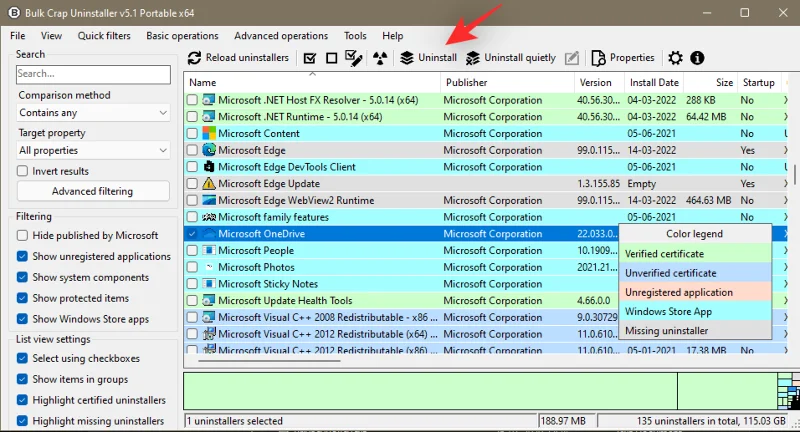Click the Edge WebView2 Runtime icon
Image resolution: width=800 pixels, height=432 pixels.
(x=209, y=200)
